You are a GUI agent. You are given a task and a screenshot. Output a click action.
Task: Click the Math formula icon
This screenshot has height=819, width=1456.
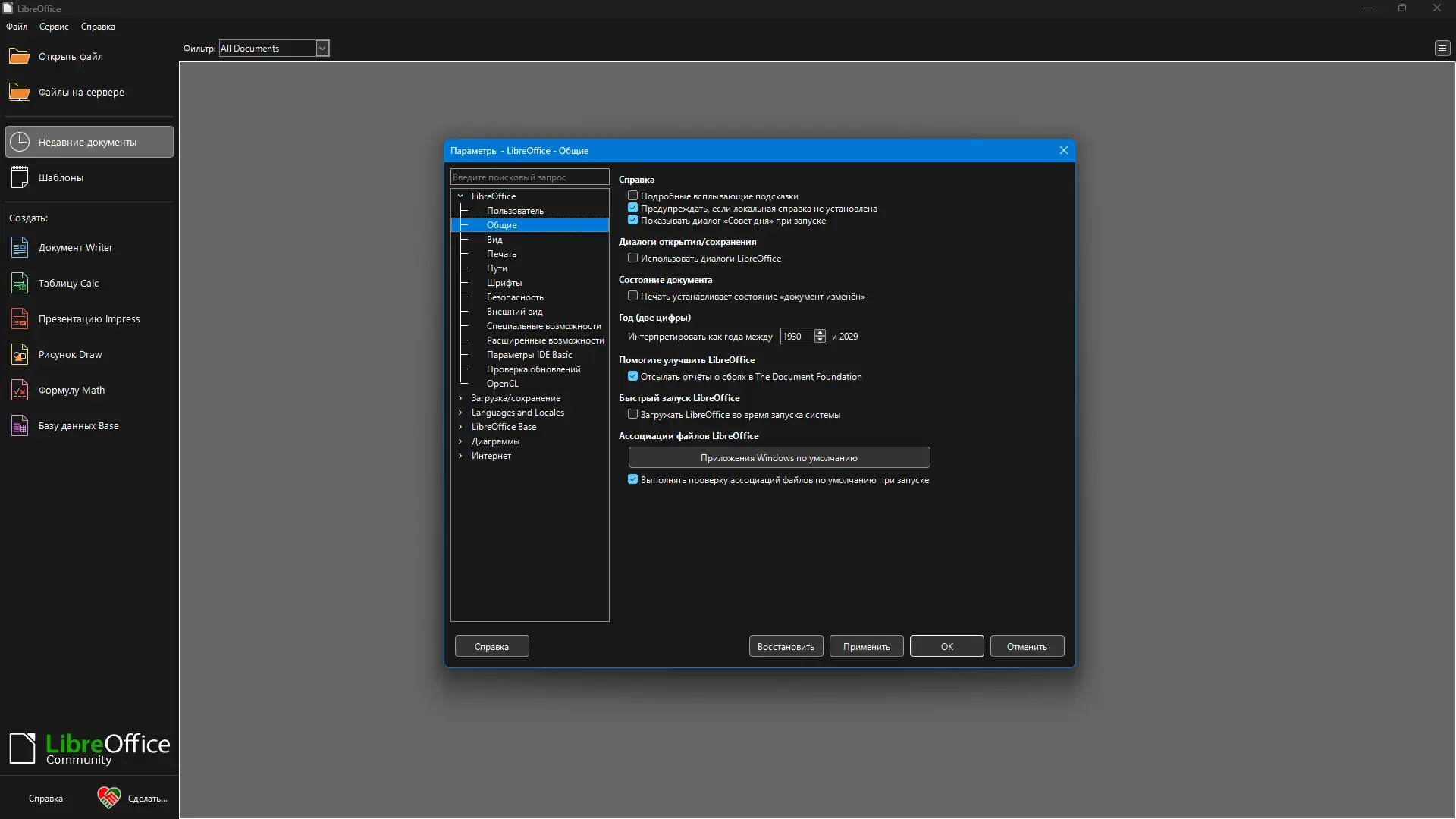[20, 391]
